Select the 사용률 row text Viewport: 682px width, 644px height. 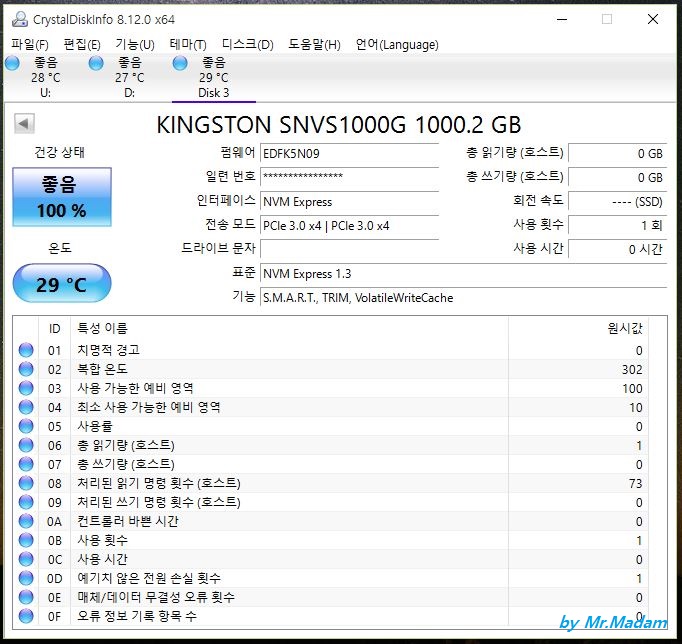click(95, 426)
